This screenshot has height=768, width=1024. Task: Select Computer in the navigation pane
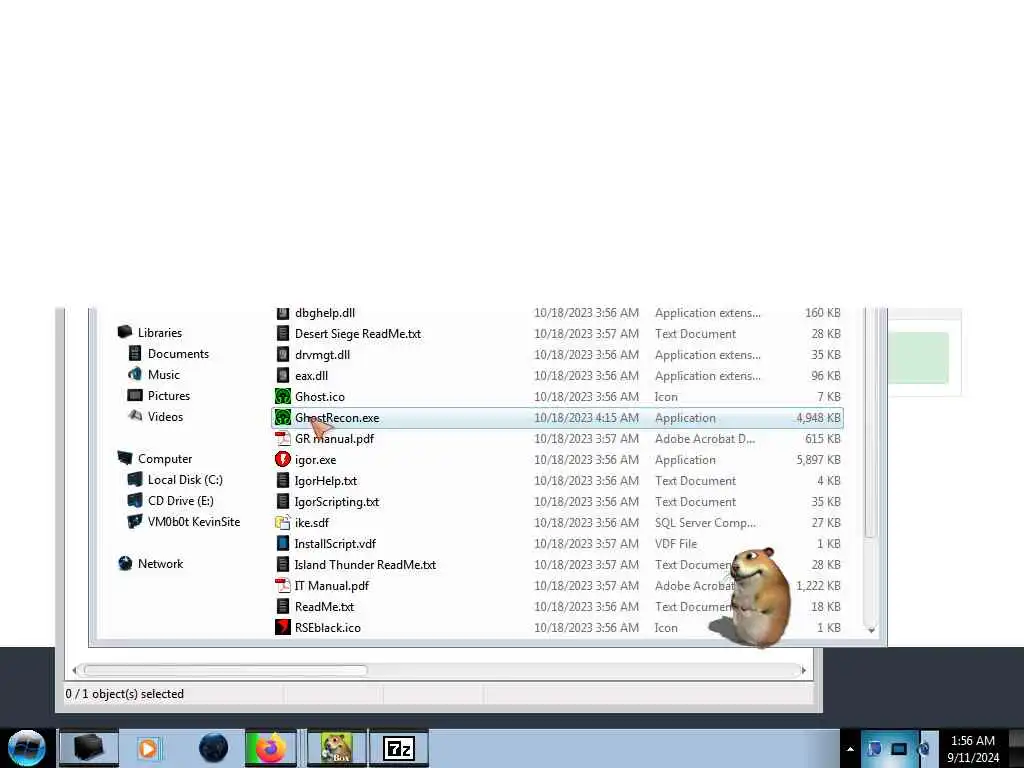[x=165, y=458]
